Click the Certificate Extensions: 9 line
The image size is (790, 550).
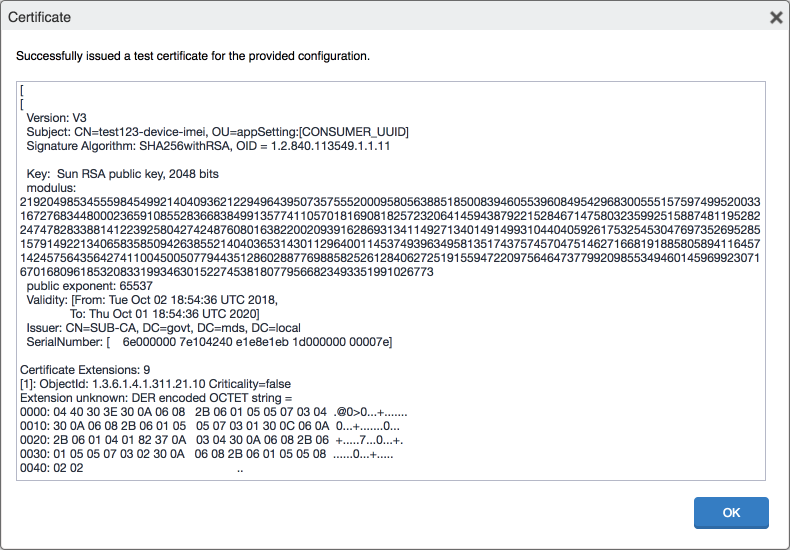[x=85, y=370]
